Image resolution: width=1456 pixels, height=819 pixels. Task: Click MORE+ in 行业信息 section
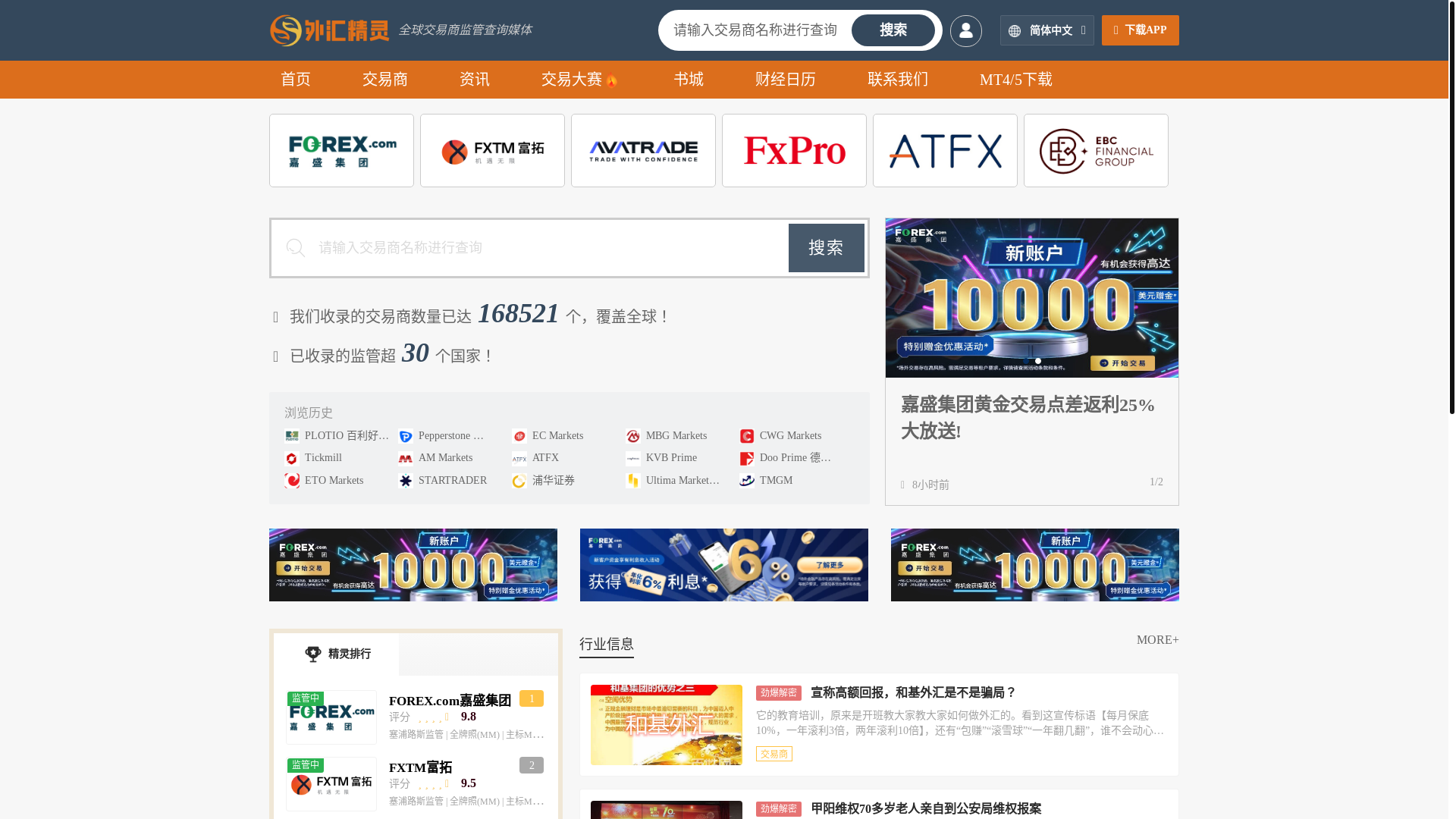tap(1157, 640)
